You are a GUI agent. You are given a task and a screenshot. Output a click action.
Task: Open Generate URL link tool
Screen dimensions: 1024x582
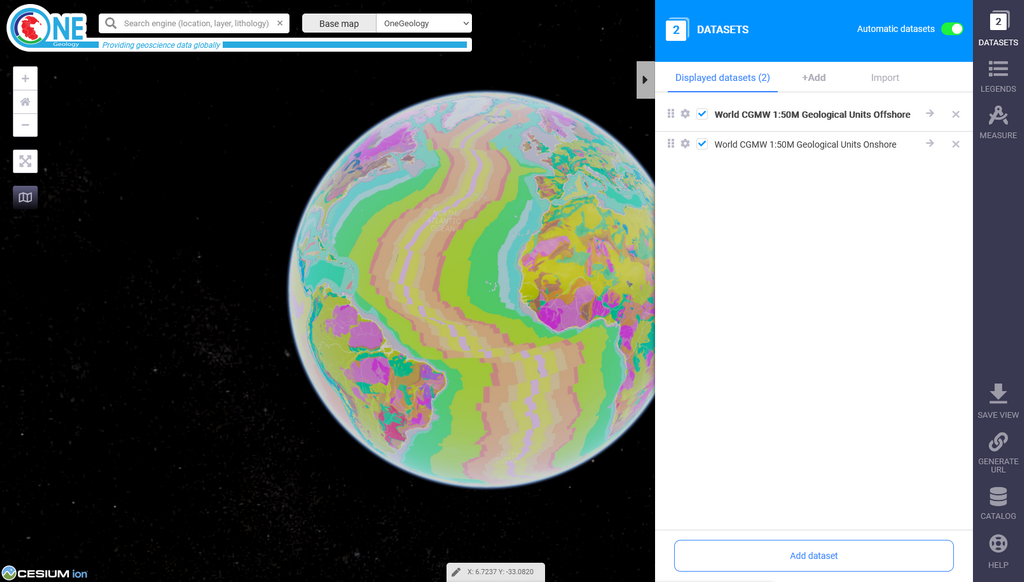[997, 448]
